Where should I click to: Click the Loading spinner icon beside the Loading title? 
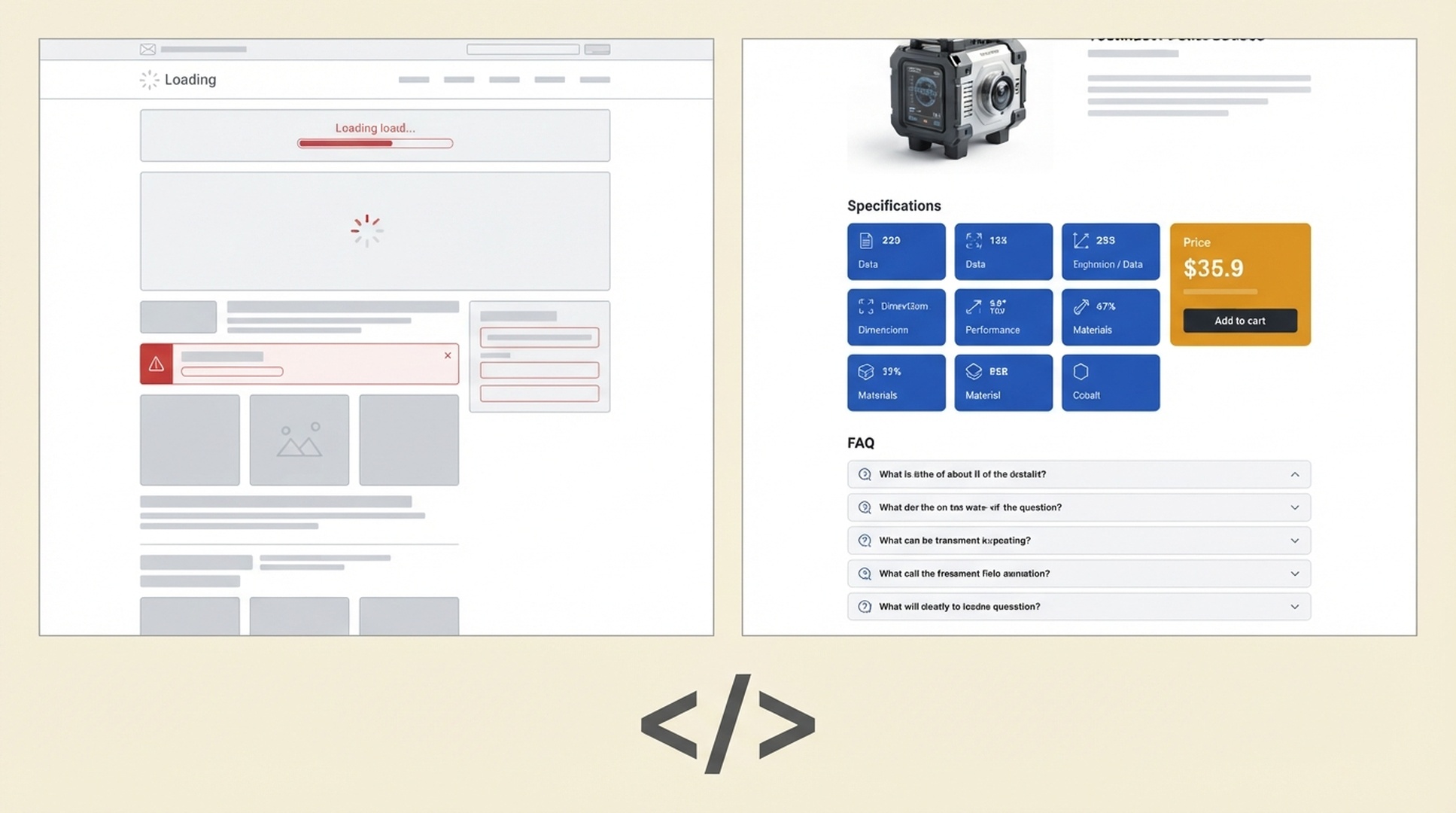[149, 80]
